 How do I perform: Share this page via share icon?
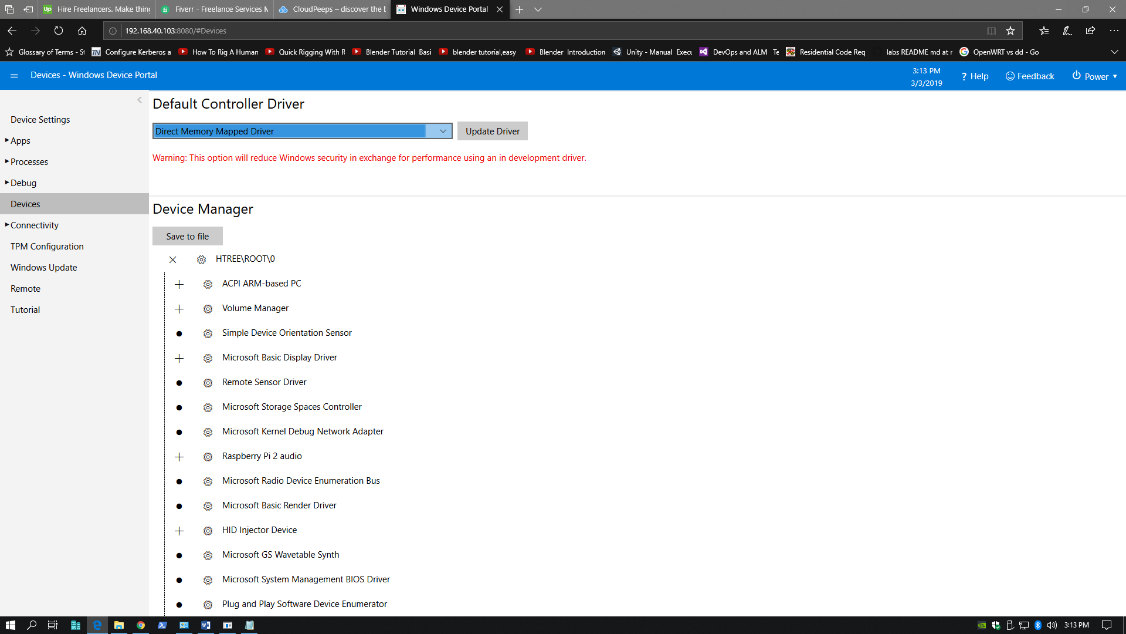click(x=1090, y=31)
